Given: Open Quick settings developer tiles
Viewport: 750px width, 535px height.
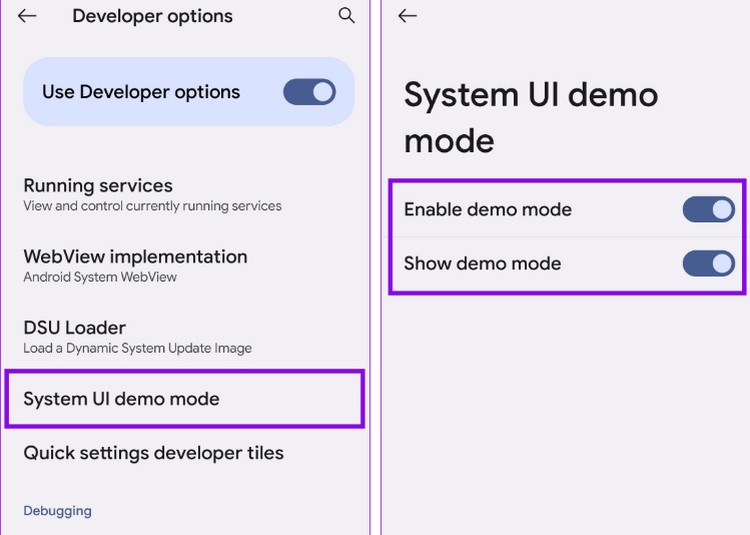Looking at the screenshot, I should 185,453.
